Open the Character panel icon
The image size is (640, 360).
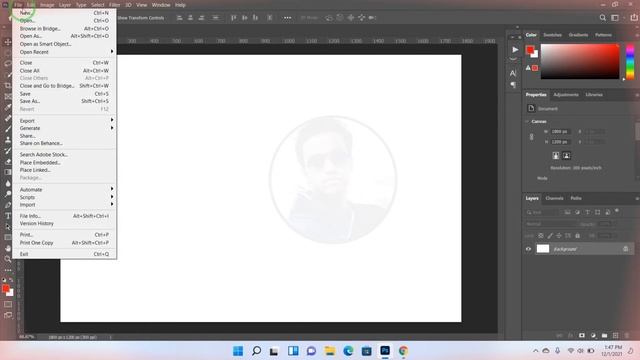513,73
